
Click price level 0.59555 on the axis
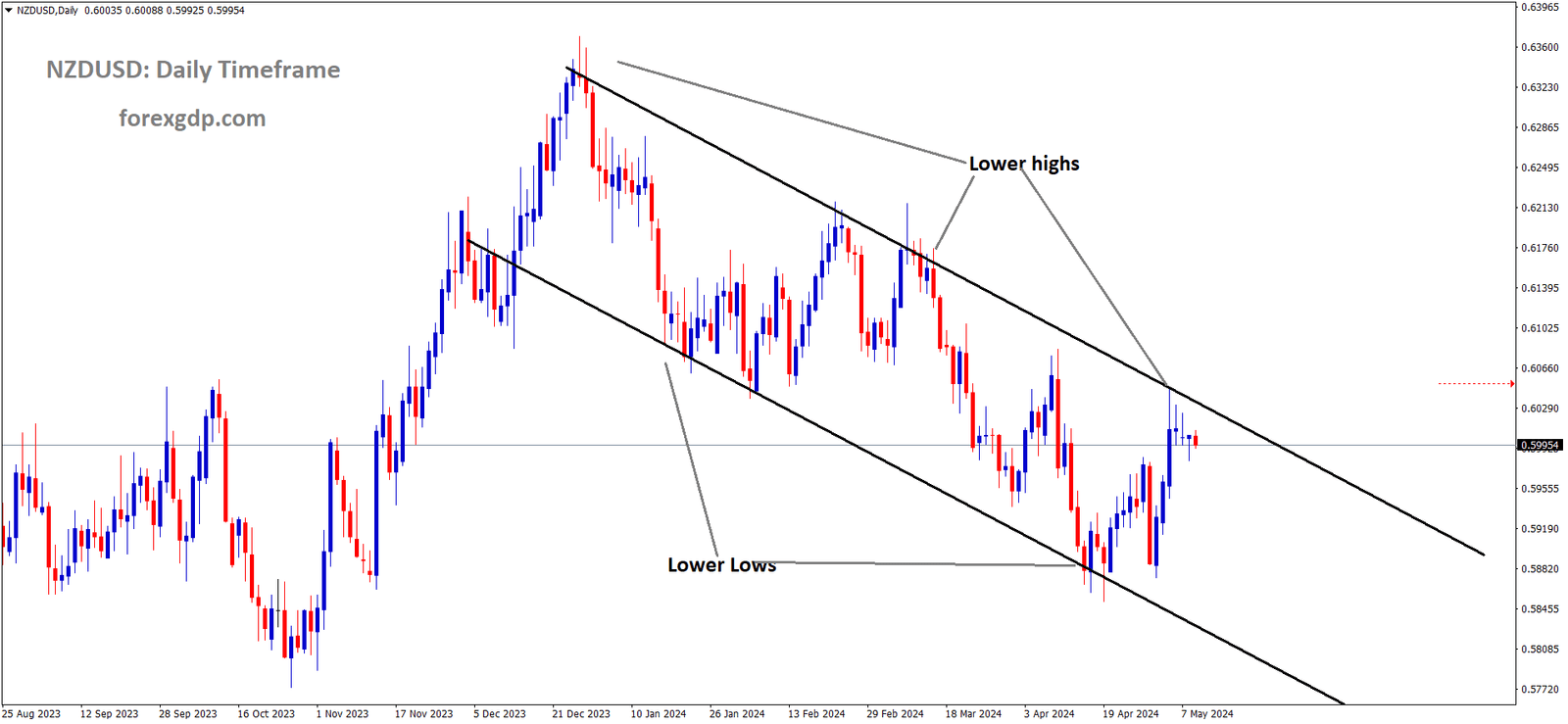(1539, 488)
